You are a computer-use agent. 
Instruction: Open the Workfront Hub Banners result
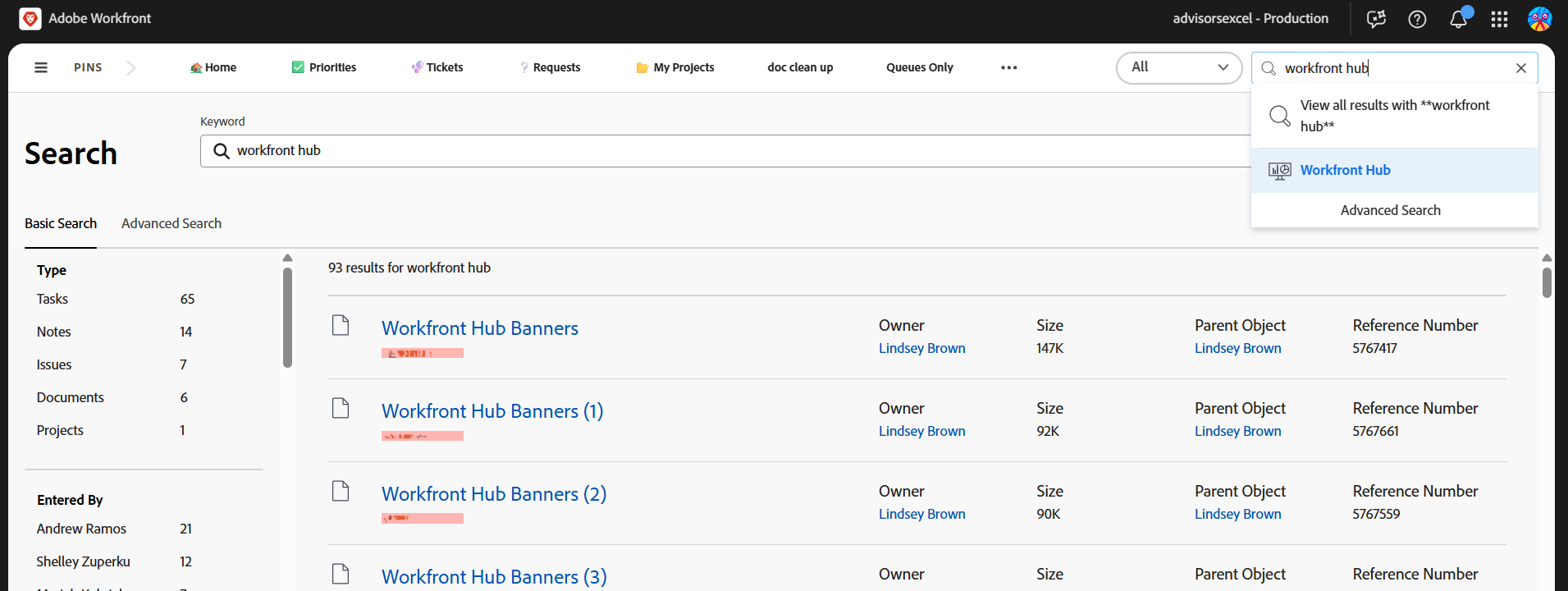pos(479,328)
